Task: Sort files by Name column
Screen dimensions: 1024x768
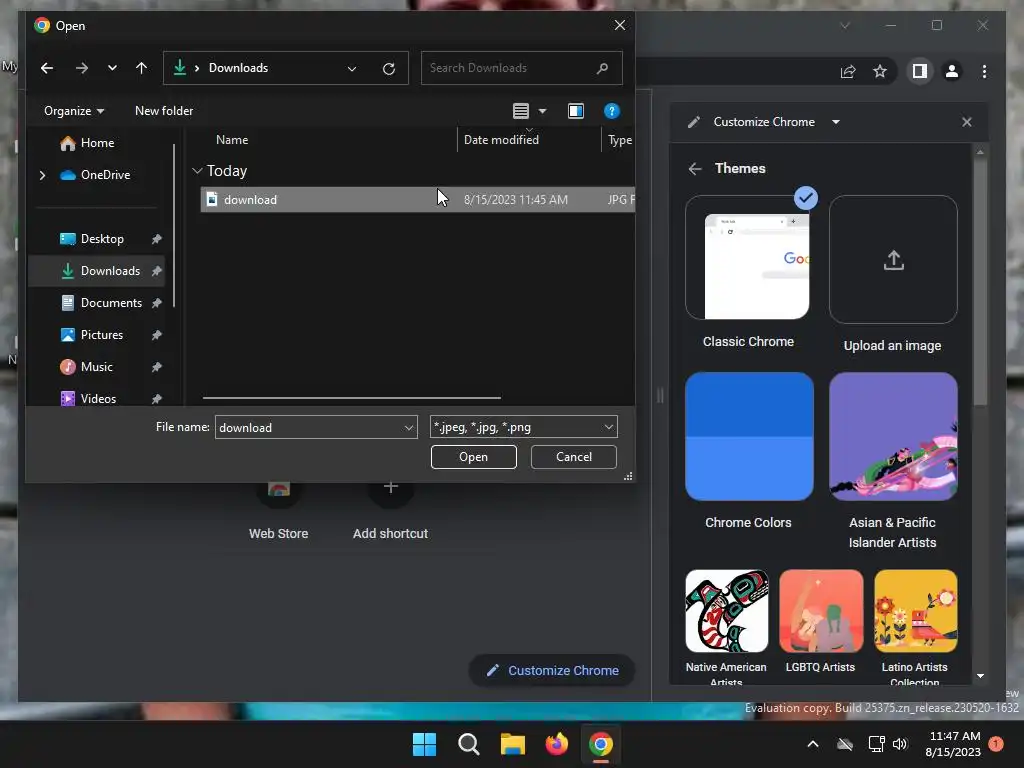Action: [x=232, y=140]
